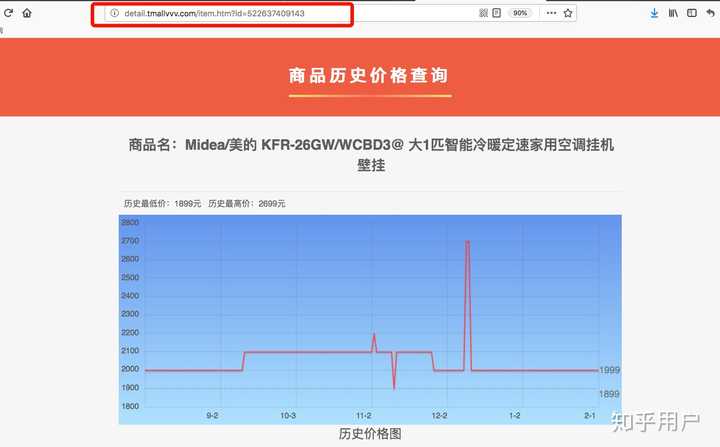This screenshot has height=447, width=720.
Task: Click the 商品历史价格查询 page heading
Action: [x=369, y=75]
